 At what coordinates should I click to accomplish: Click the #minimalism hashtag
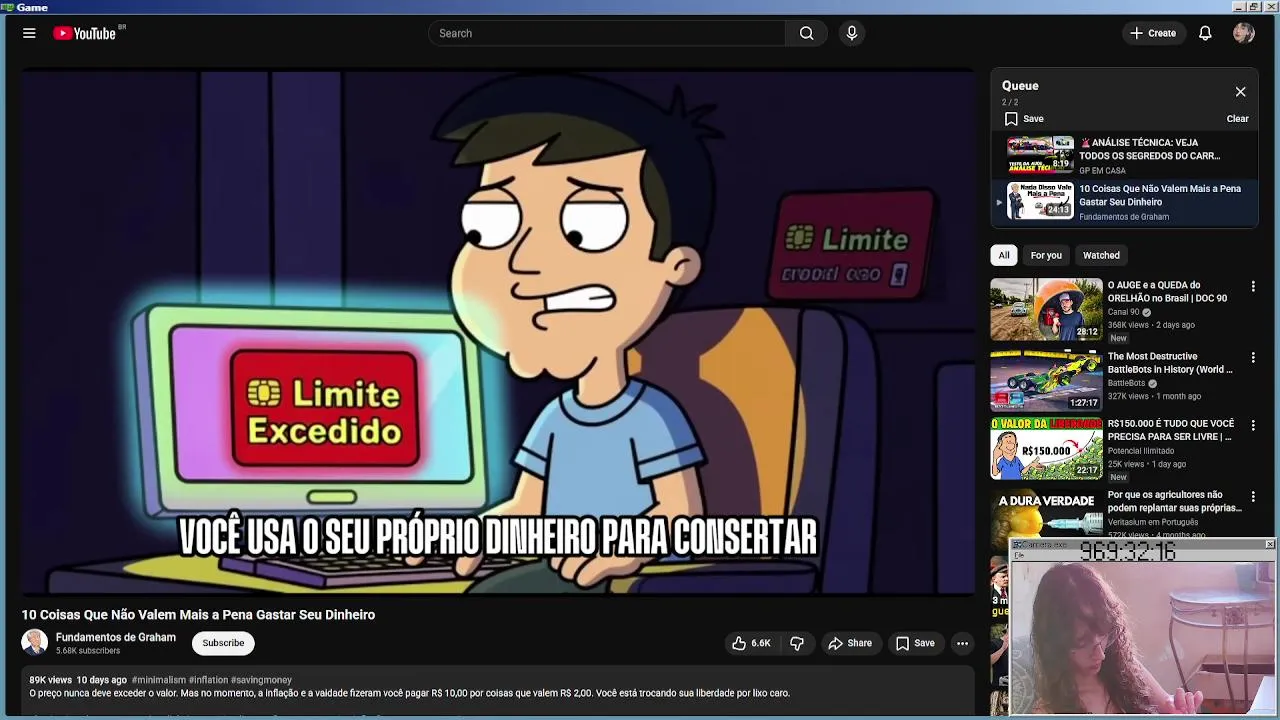pyautogui.click(x=159, y=680)
